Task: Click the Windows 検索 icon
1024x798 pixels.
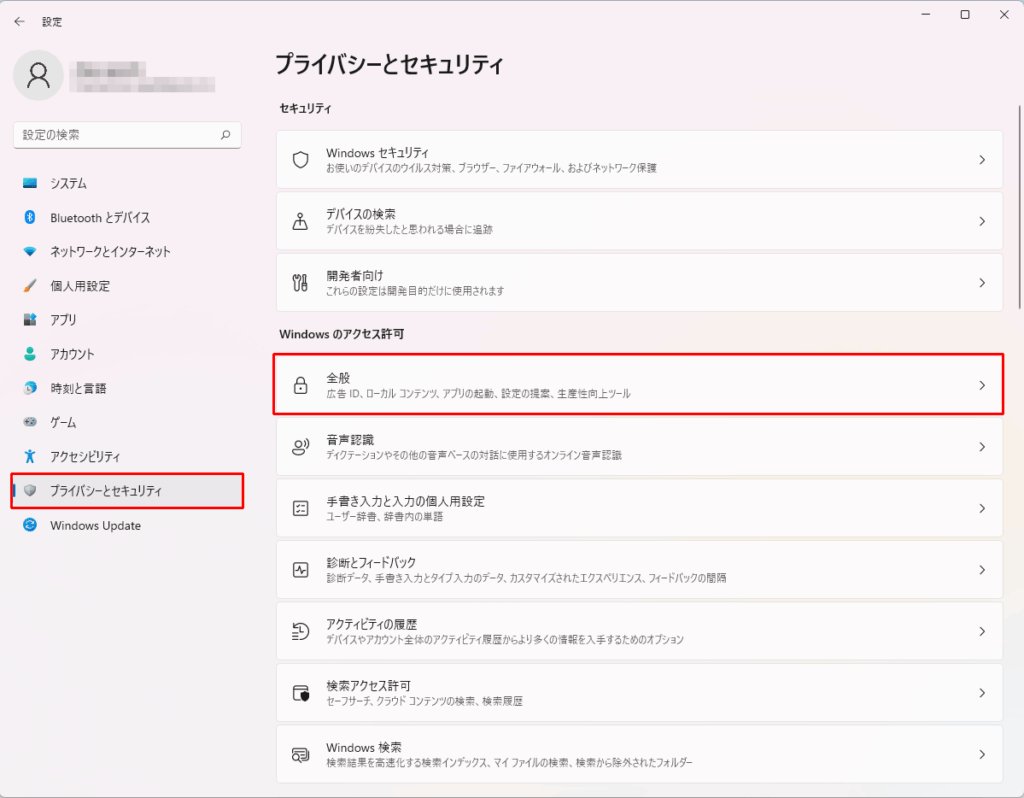Action: click(300, 754)
